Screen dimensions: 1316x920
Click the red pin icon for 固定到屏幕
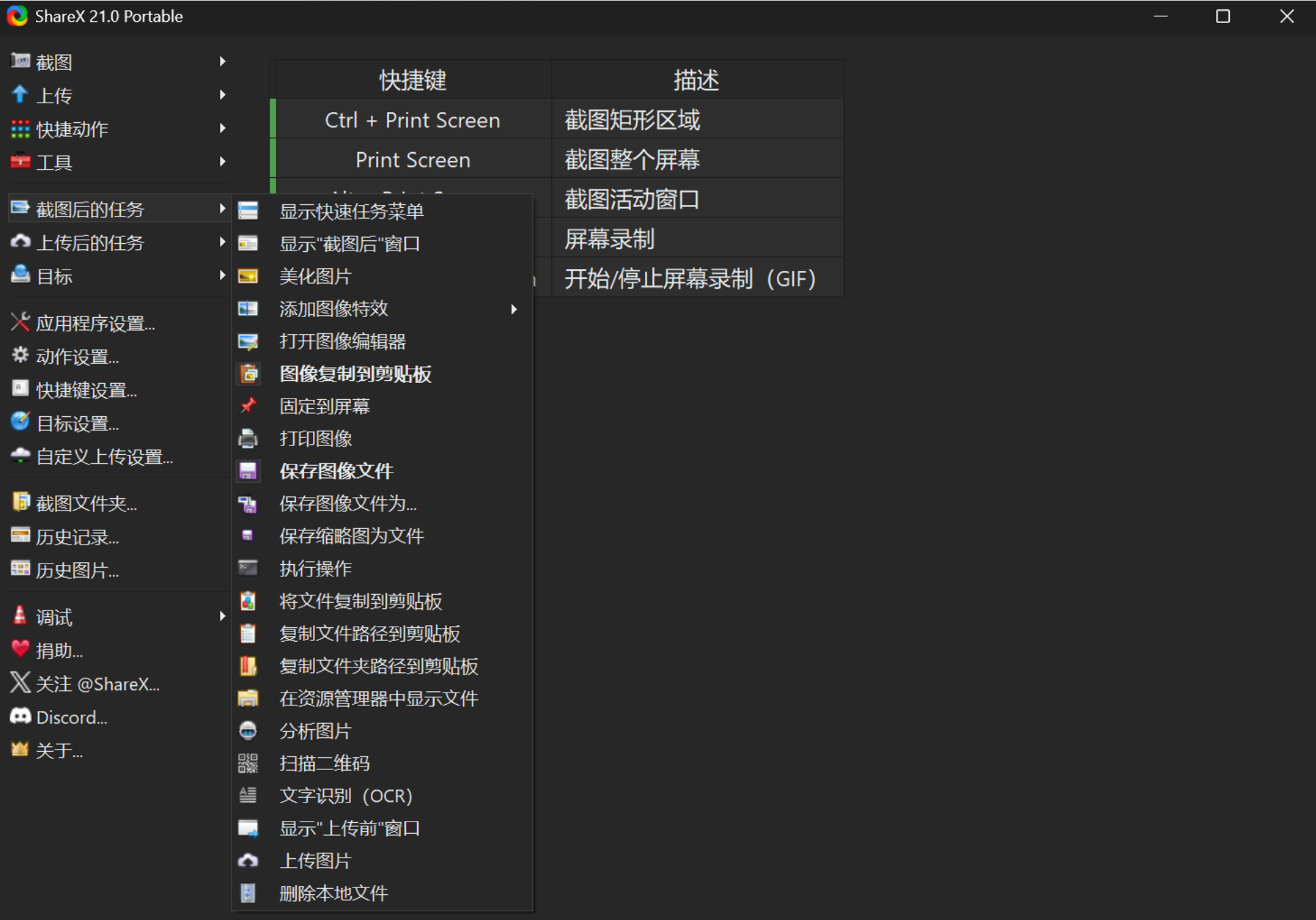pyautogui.click(x=248, y=405)
